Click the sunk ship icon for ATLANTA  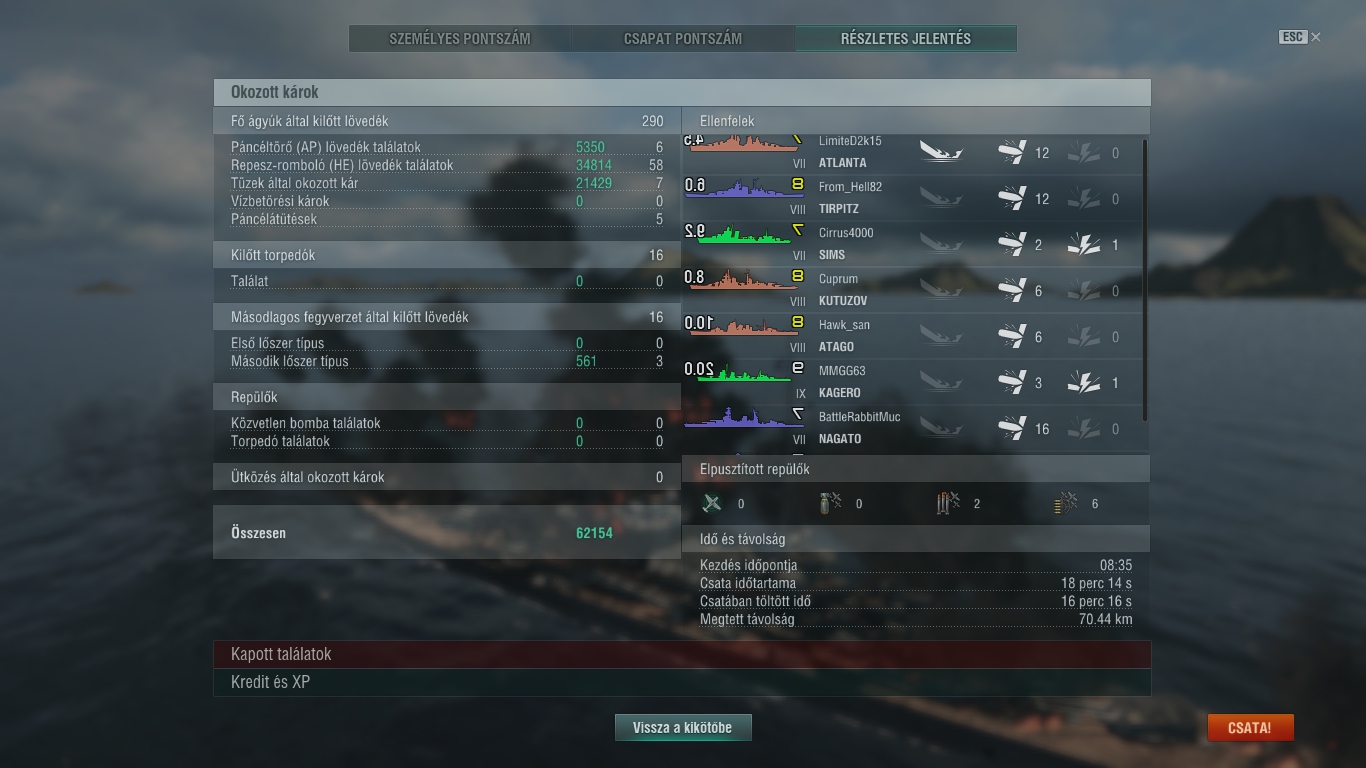tap(941, 152)
